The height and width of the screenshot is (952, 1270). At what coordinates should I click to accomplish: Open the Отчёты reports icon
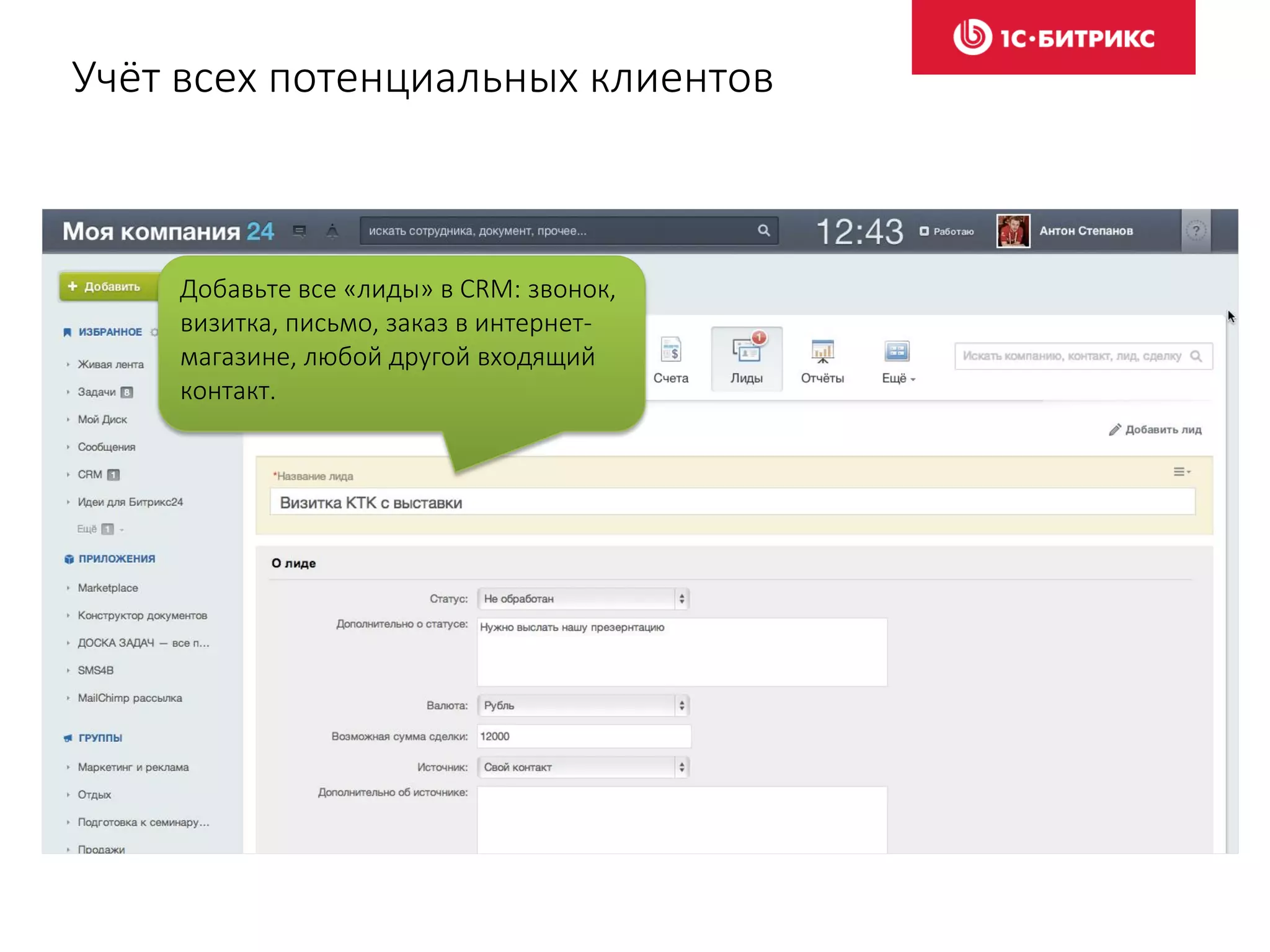822,351
